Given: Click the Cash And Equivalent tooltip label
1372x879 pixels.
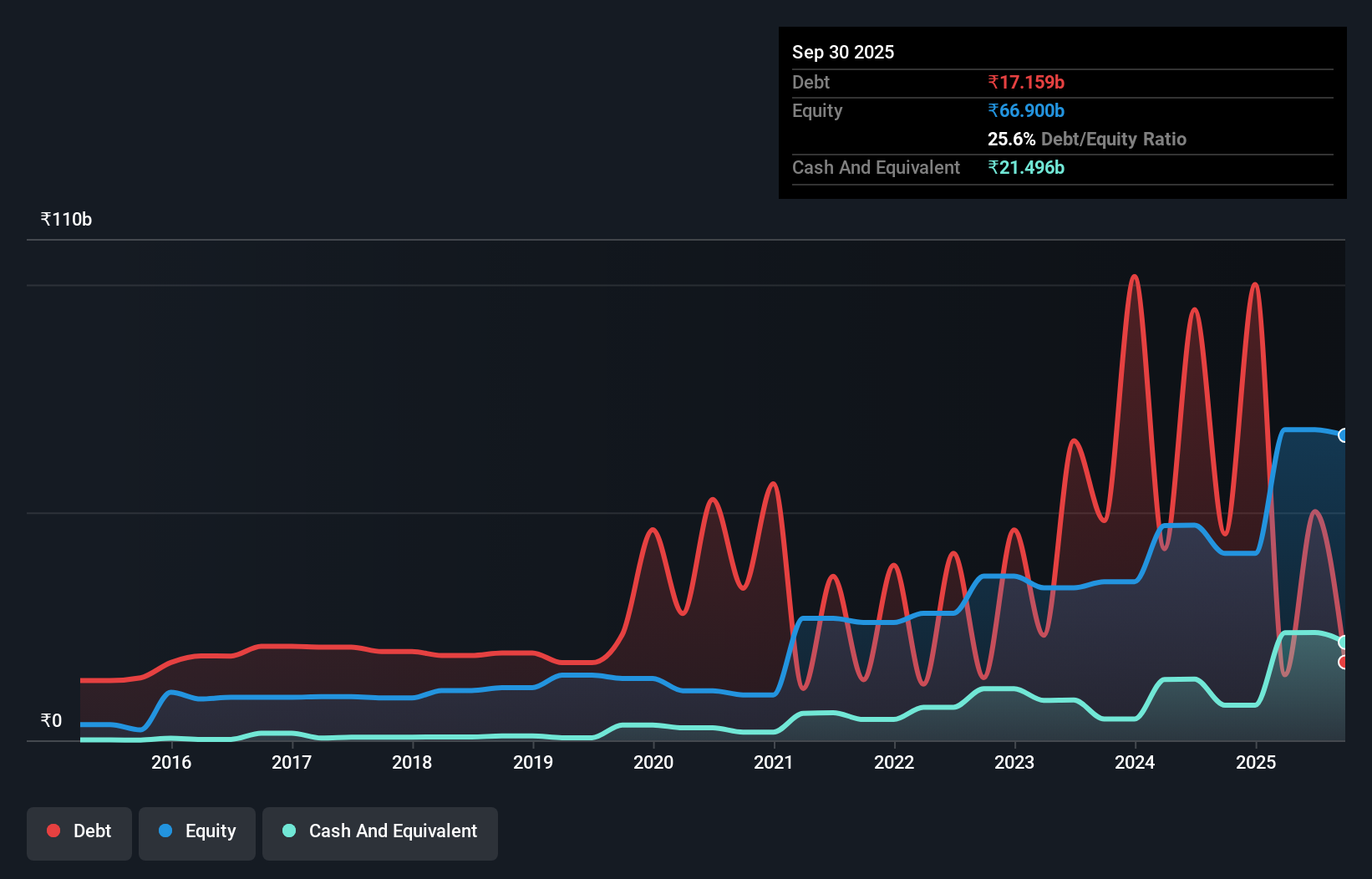Looking at the screenshot, I should [876, 167].
